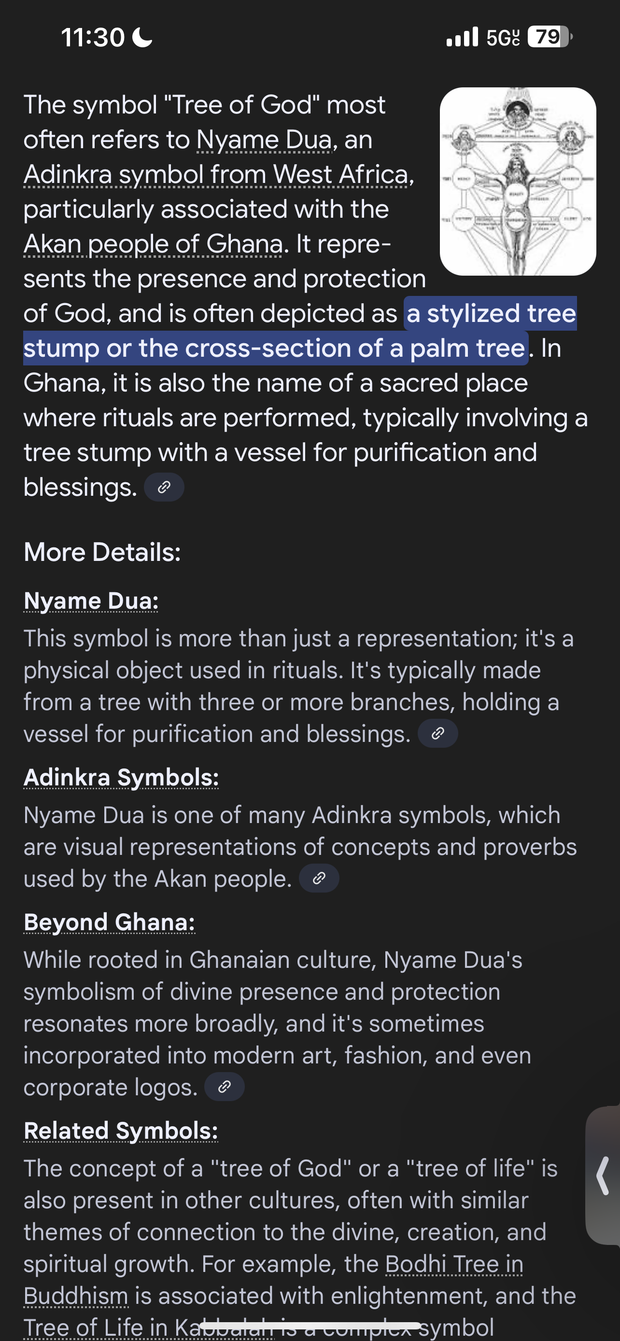Open the Tree of God diagram thumbnail

pyautogui.click(x=518, y=181)
